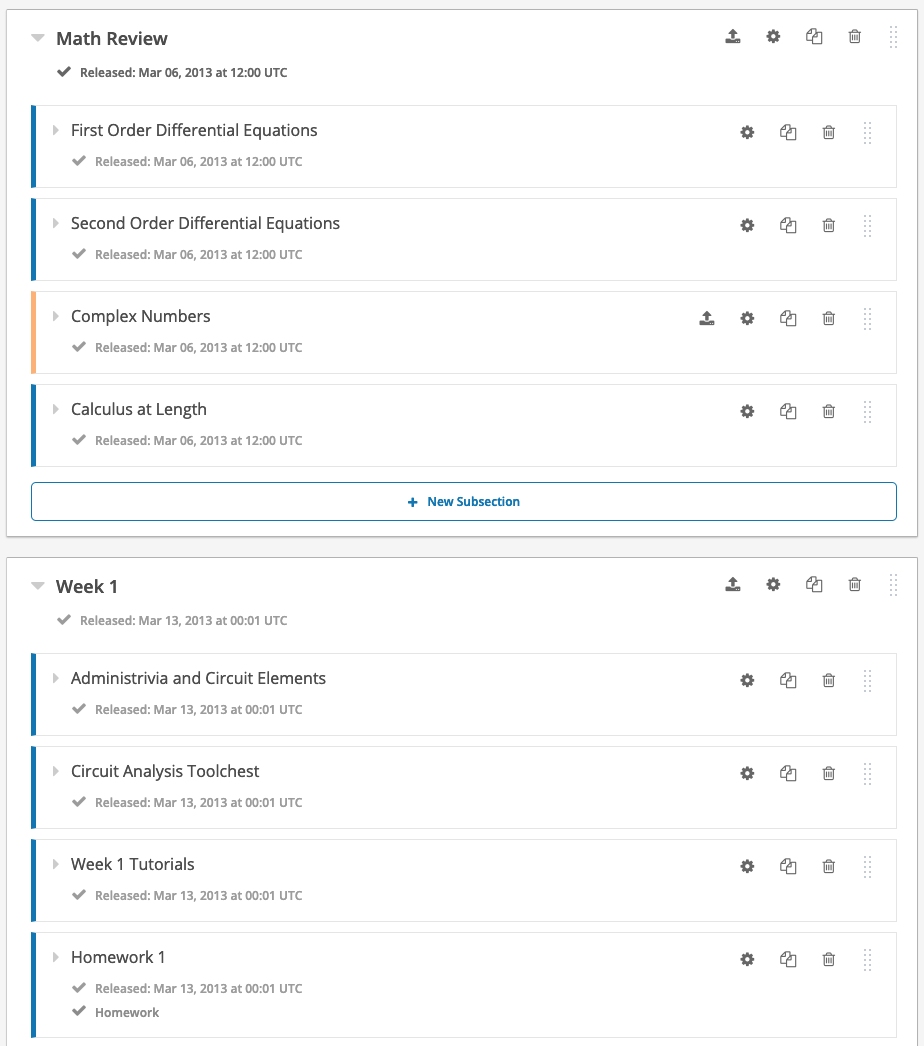Duplicate the Calculus at Length subsection
924x1046 pixels.
click(x=788, y=411)
